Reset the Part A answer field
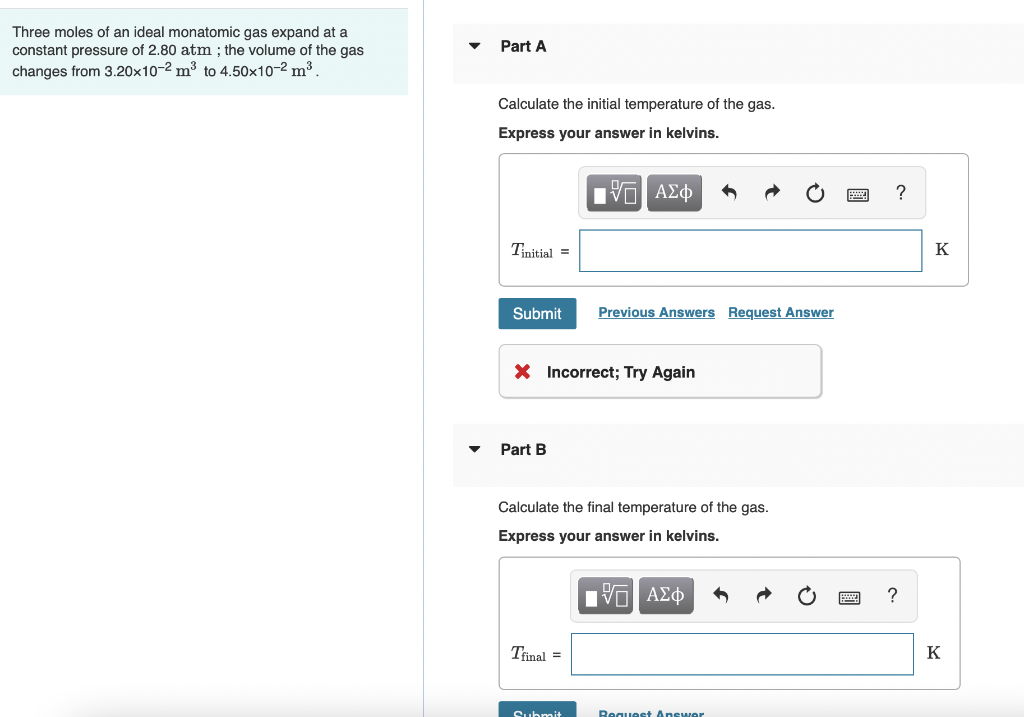Viewport: 1024px width, 717px height. [x=814, y=193]
